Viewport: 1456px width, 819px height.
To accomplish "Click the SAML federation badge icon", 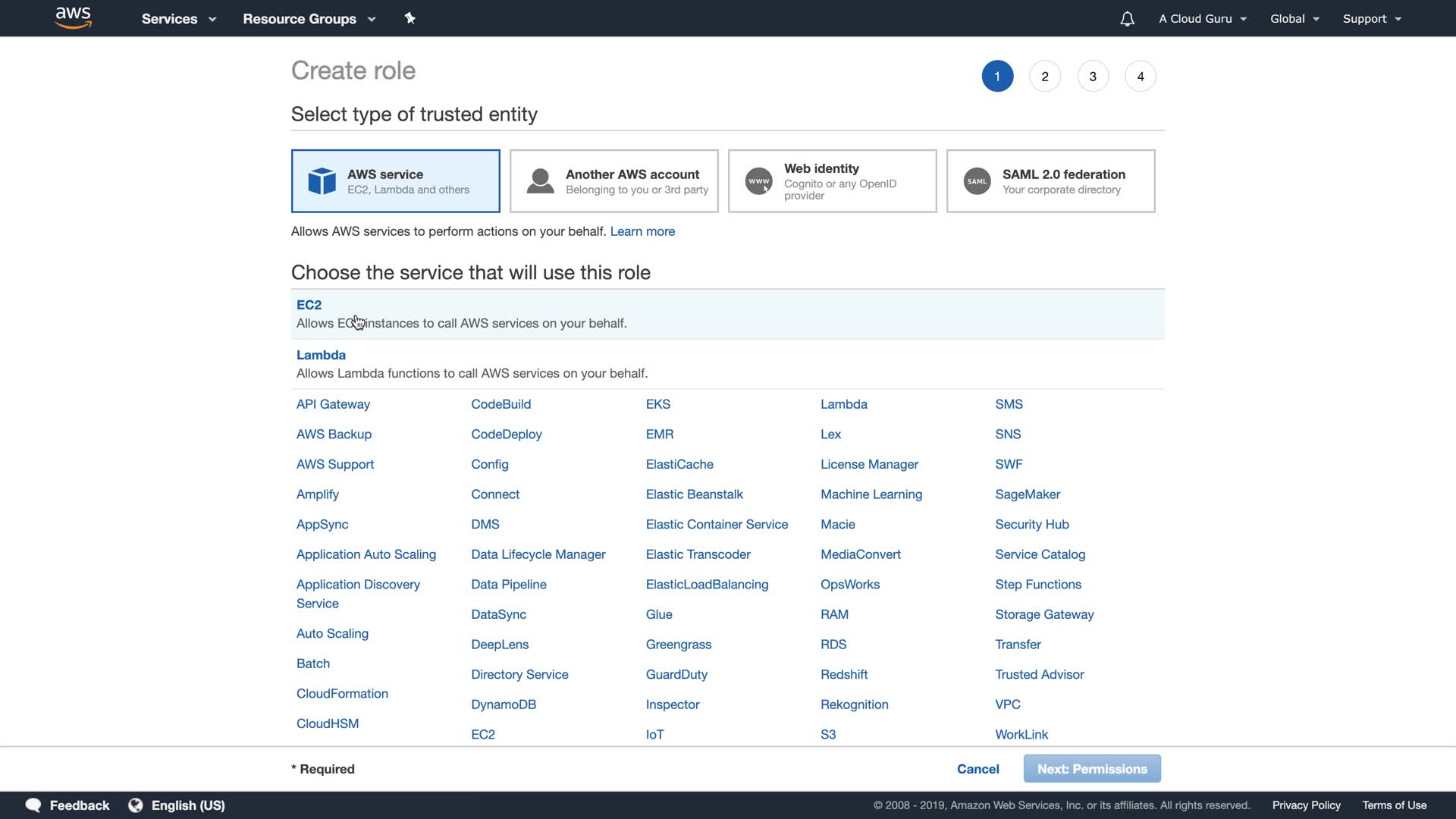I will (x=977, y=181).
